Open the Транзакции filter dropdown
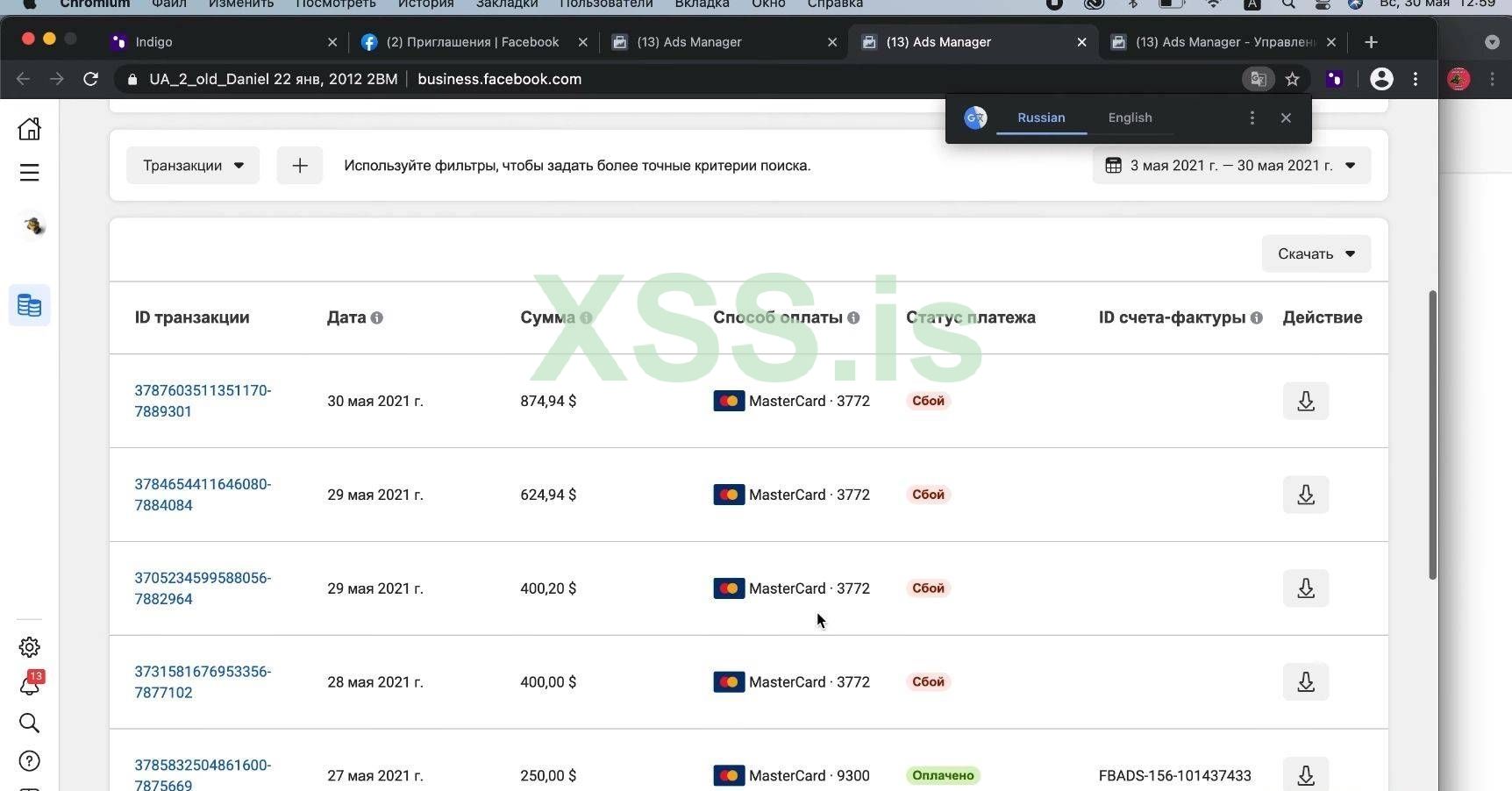 point(193,166)
